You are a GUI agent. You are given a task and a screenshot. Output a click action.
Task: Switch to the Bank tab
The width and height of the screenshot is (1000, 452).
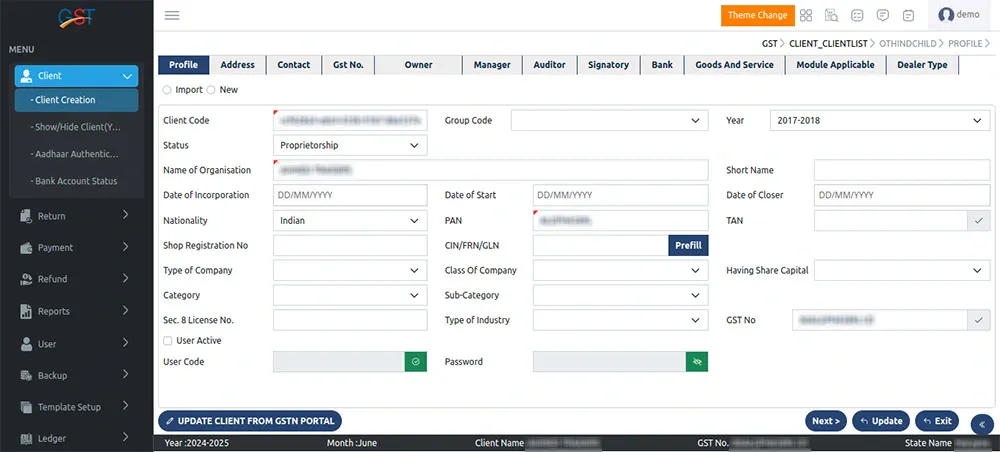click(662, 65)
